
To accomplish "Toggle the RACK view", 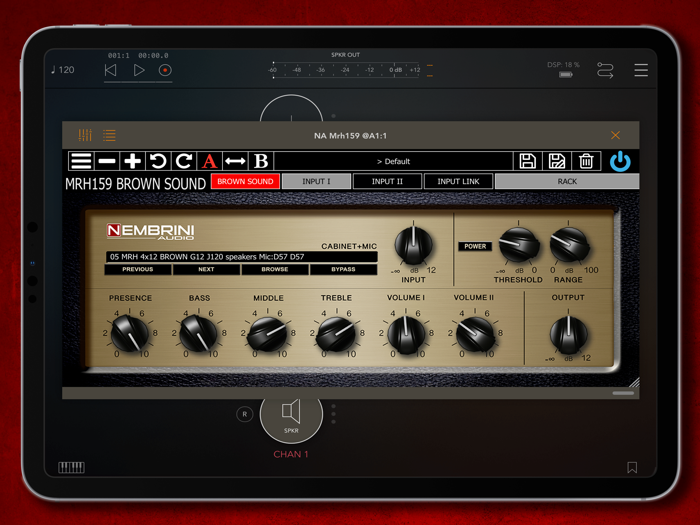I will click(x=567, y=181).
